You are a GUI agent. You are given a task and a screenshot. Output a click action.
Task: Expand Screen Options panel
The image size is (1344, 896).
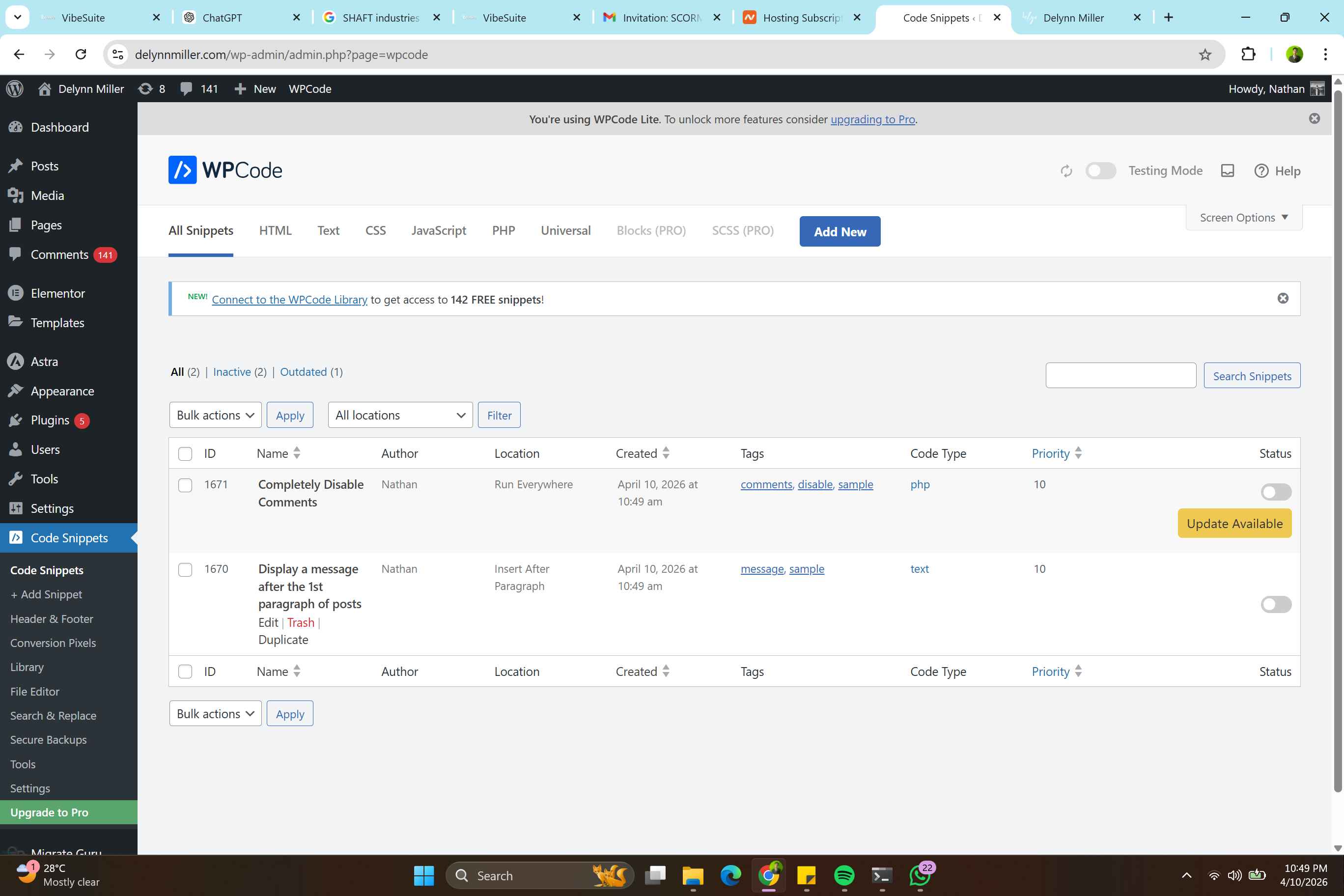(1243, 218)
